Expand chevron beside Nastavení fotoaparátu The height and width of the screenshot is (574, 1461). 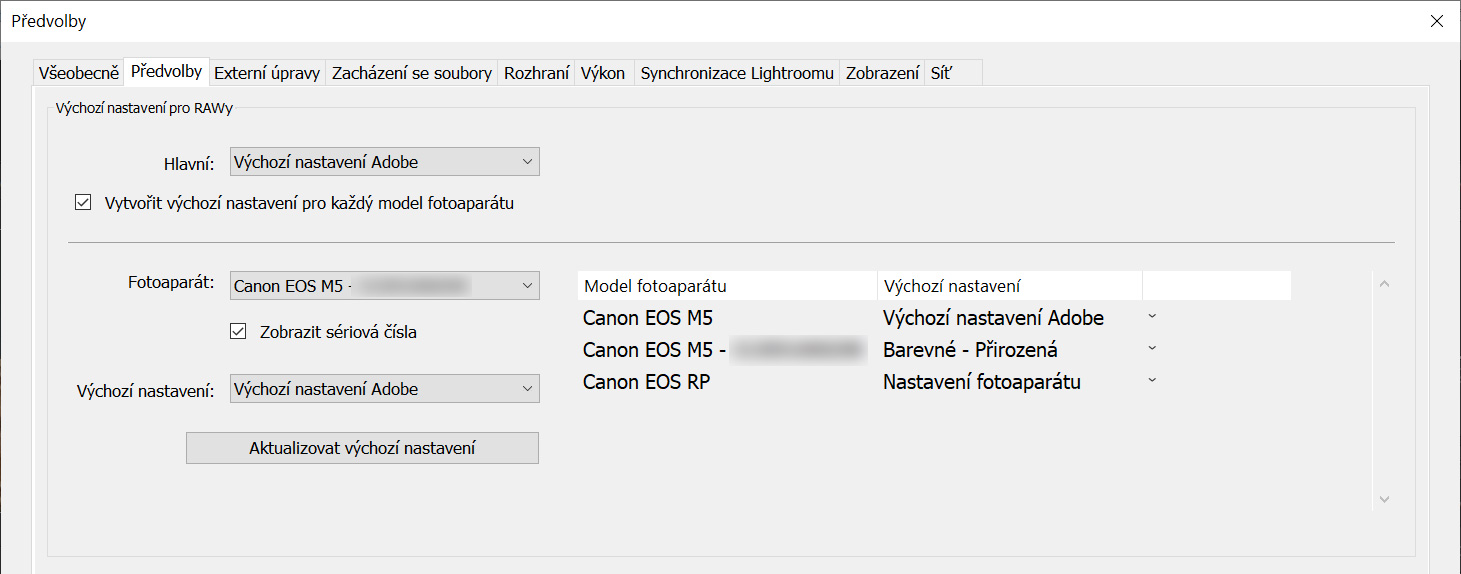(x=1152, y=380)
